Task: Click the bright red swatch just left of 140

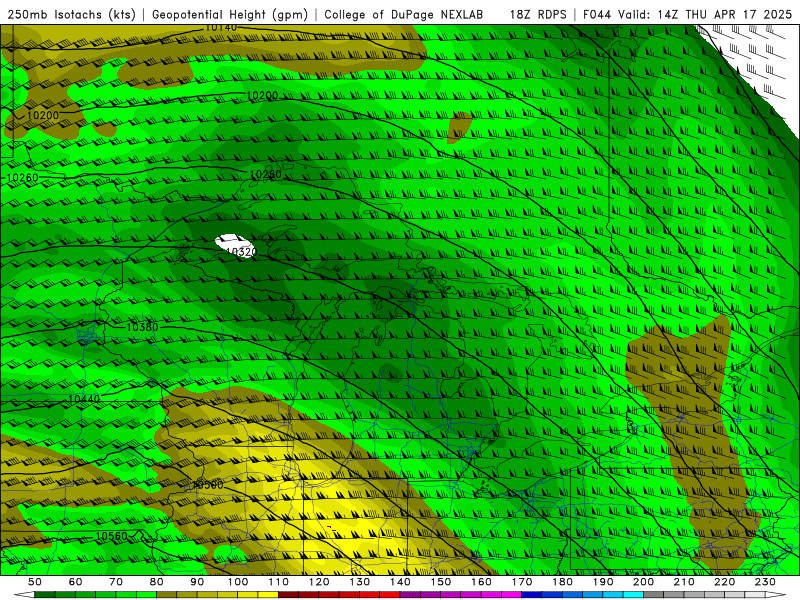Action: coord(390,595)
